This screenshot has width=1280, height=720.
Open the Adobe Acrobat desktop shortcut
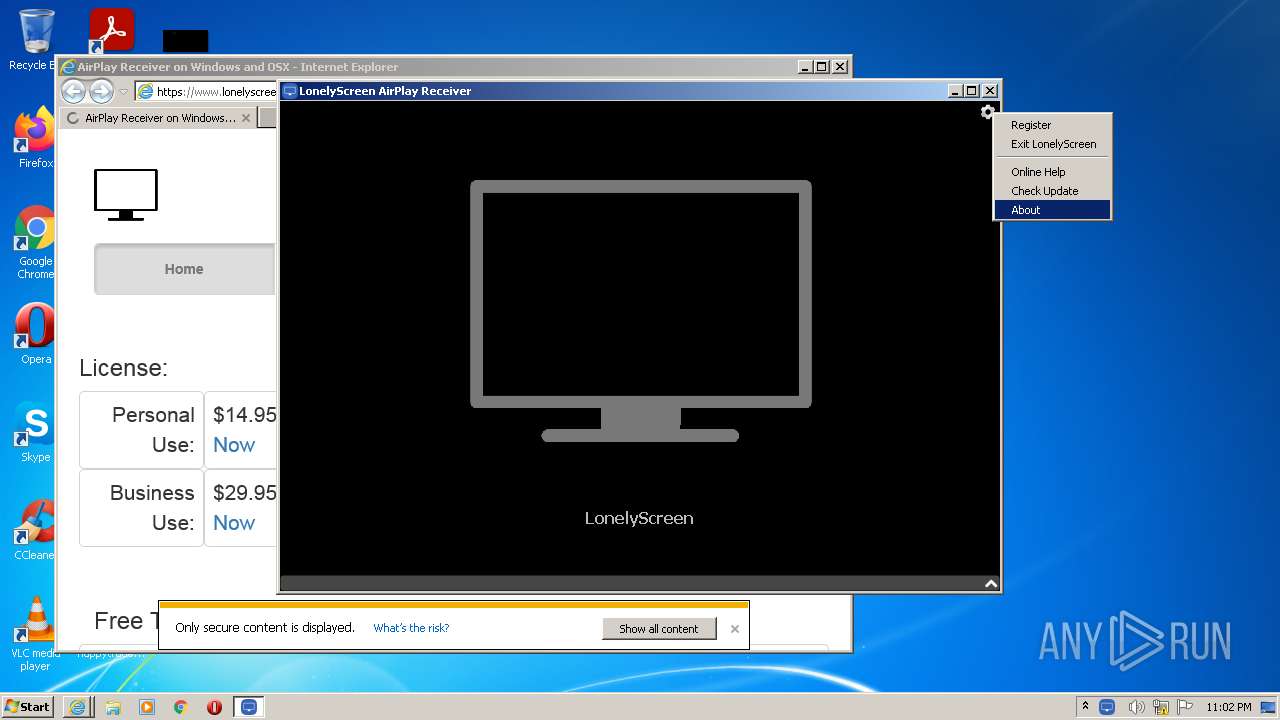point(111,31)
